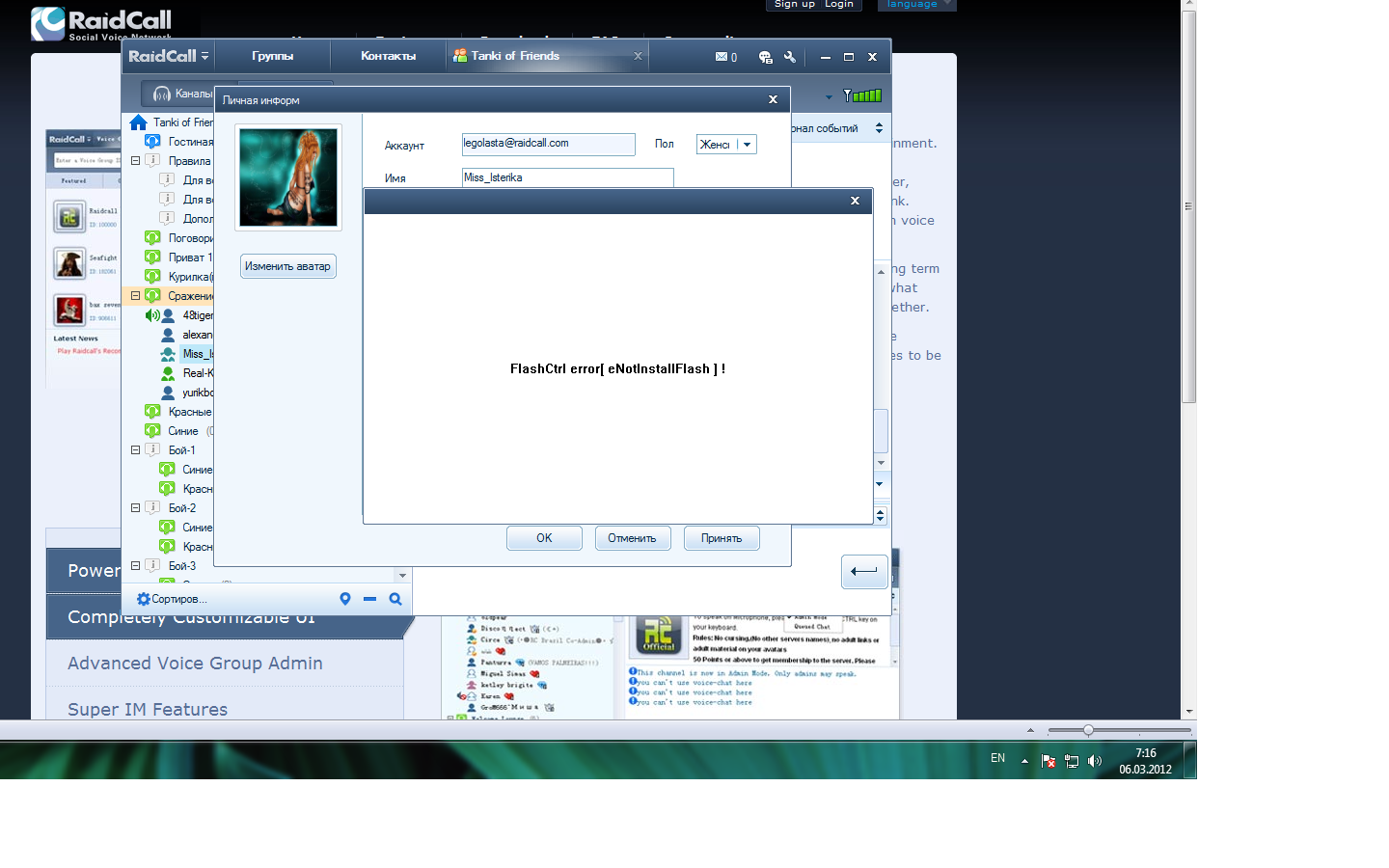Click the Изменить аватар button
The image size is (1389, 868).
click(x=287, y=266)
